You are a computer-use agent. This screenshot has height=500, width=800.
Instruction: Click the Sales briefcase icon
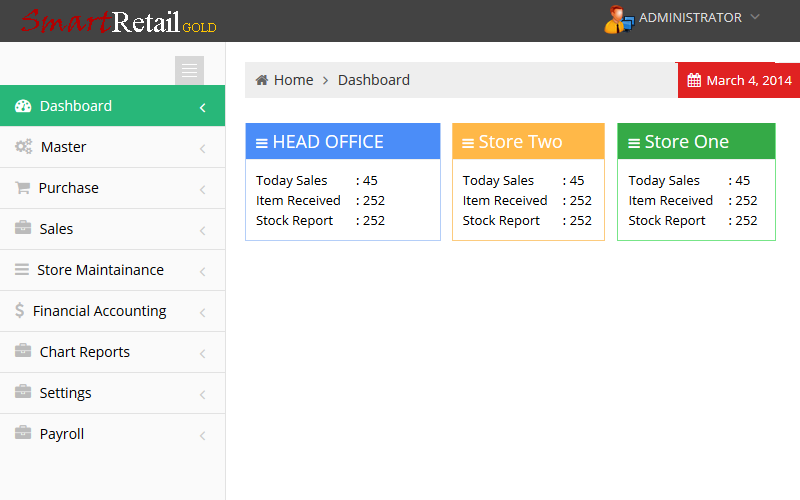23,229
